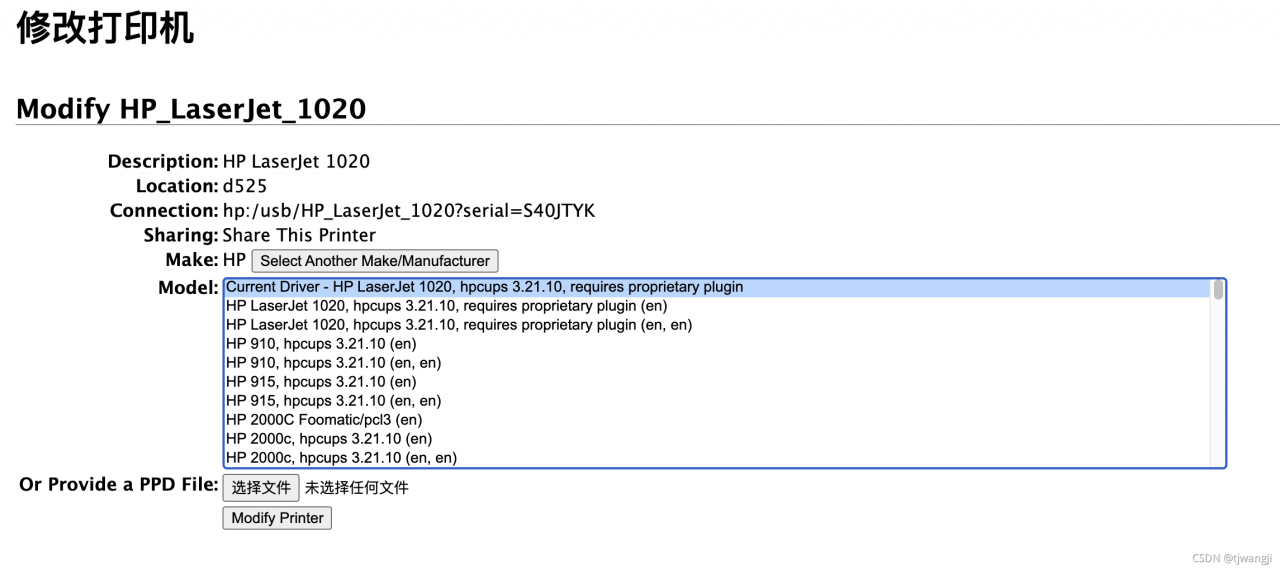Pick HP 915 hpcups 3.21.10 (en, en) driver

(x=333, y=401)
